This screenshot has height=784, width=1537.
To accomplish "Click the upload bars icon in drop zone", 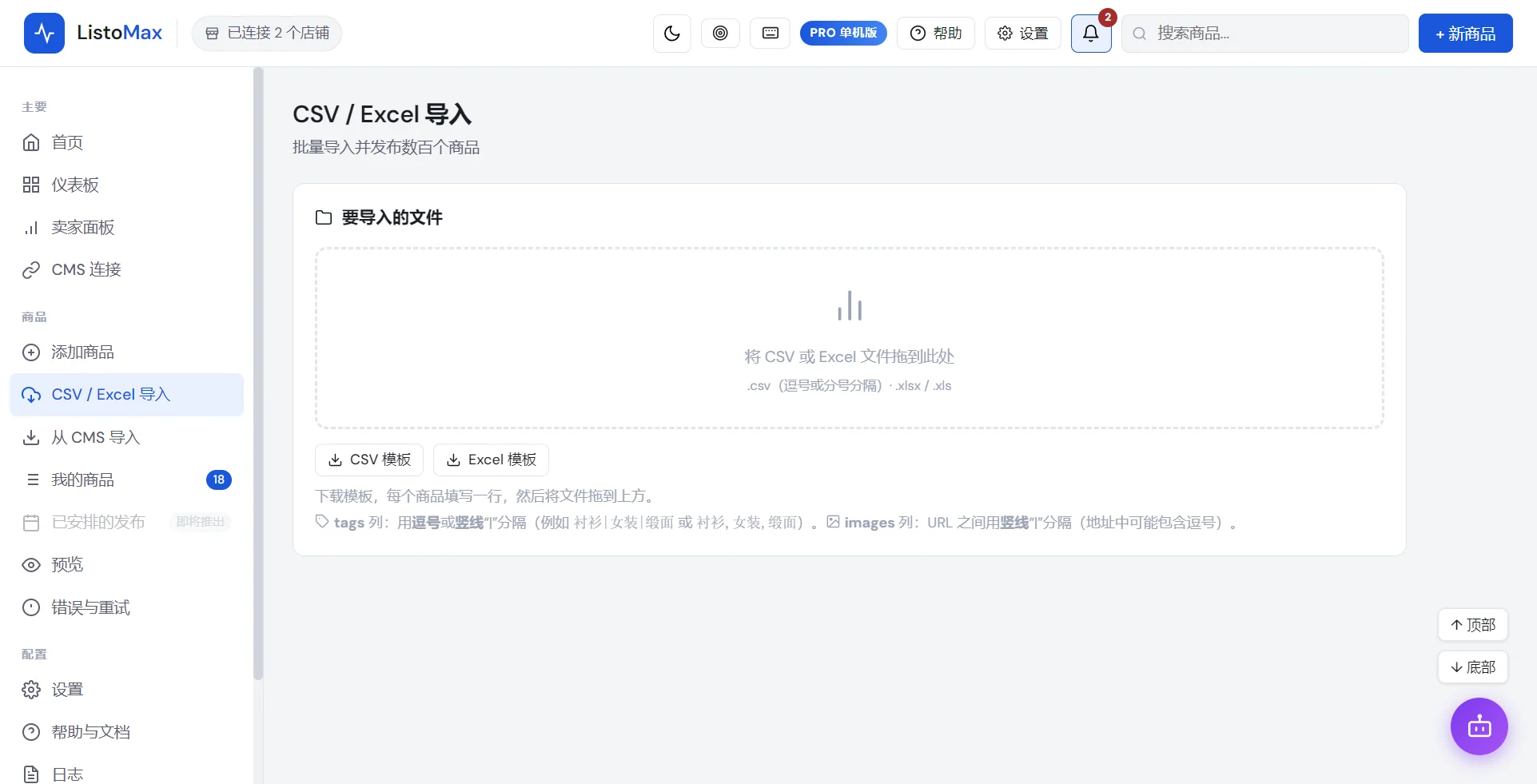I will 850,306.
